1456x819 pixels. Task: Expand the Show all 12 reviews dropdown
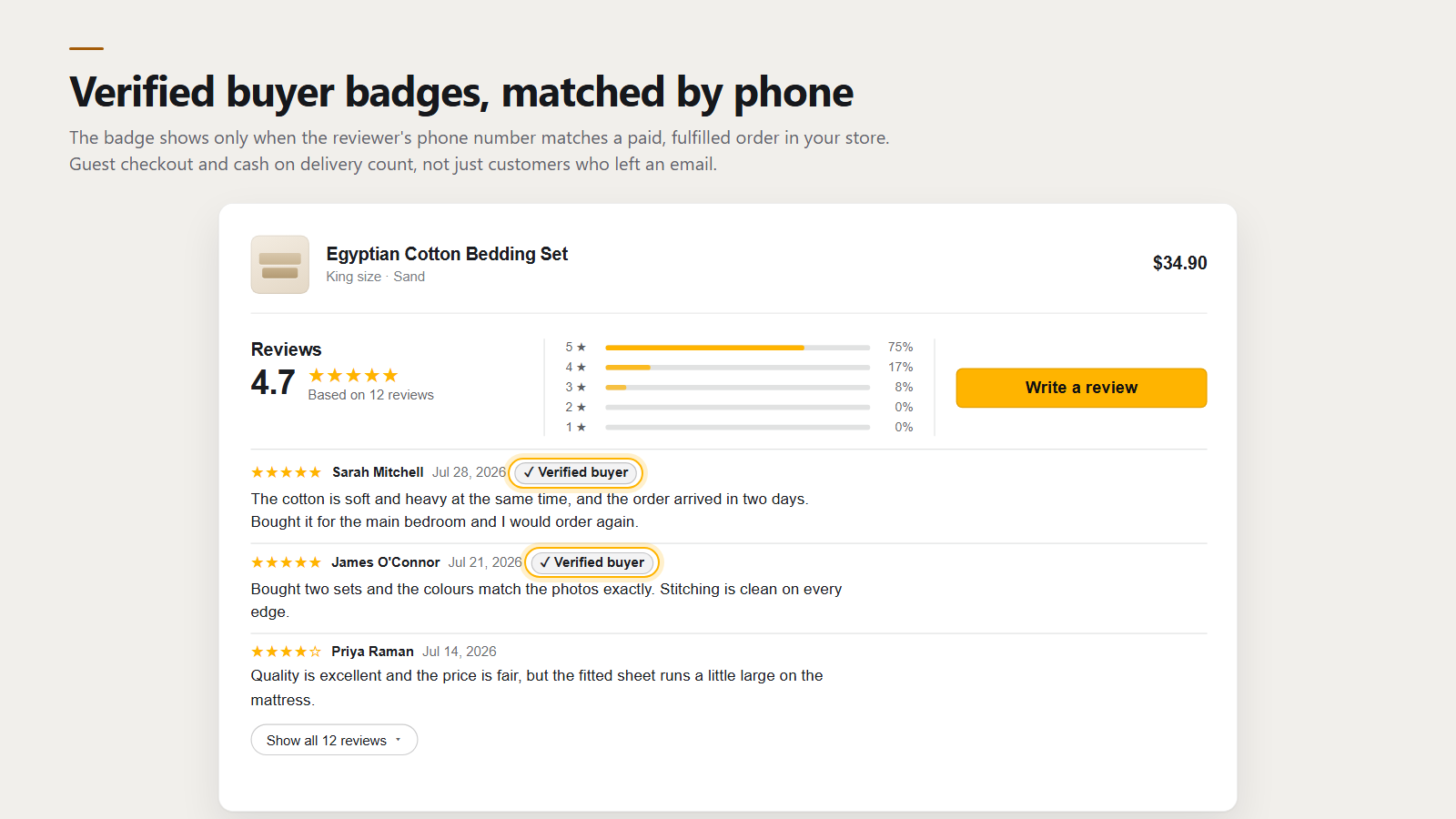tap(334, 740)
